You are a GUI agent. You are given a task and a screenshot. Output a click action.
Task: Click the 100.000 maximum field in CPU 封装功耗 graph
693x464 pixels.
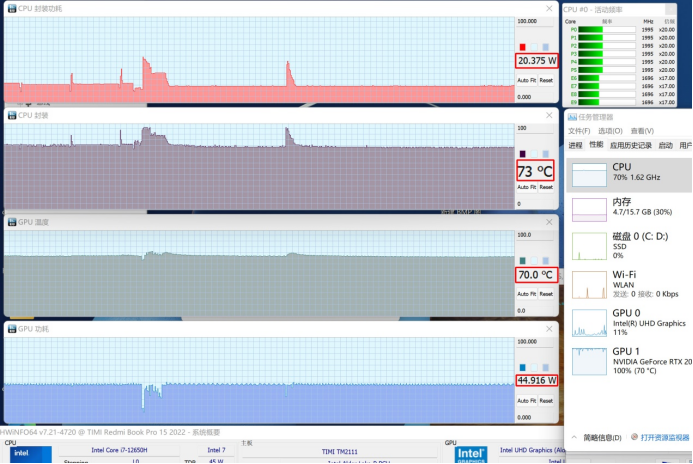tap(535, 21)
